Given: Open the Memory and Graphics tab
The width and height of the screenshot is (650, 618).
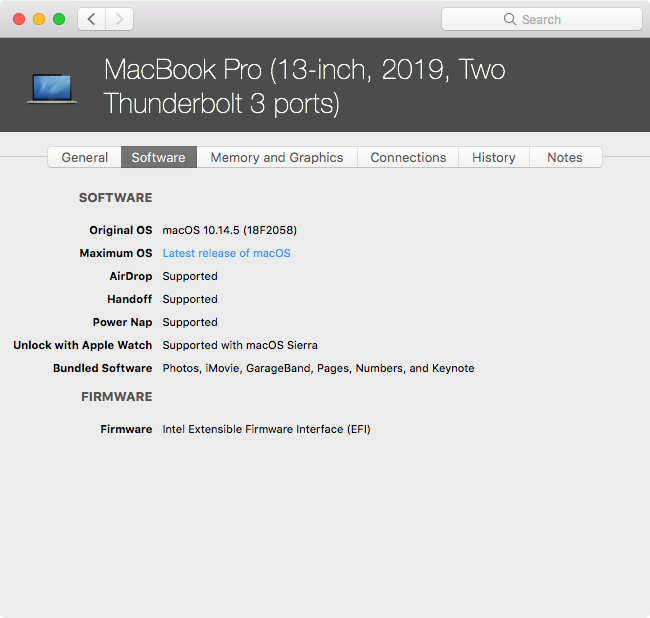Looking at the screenshot, I should pos(276,157).
